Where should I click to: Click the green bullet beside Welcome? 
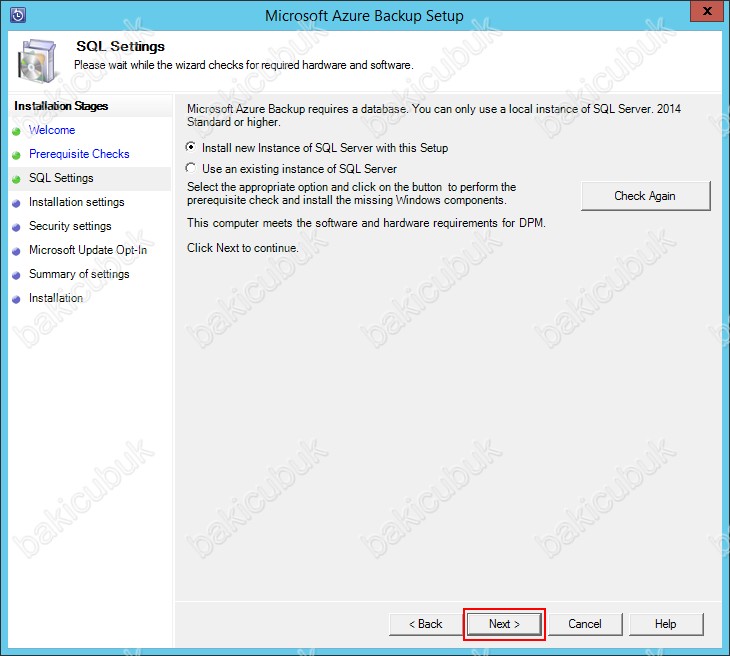[16, 132]
